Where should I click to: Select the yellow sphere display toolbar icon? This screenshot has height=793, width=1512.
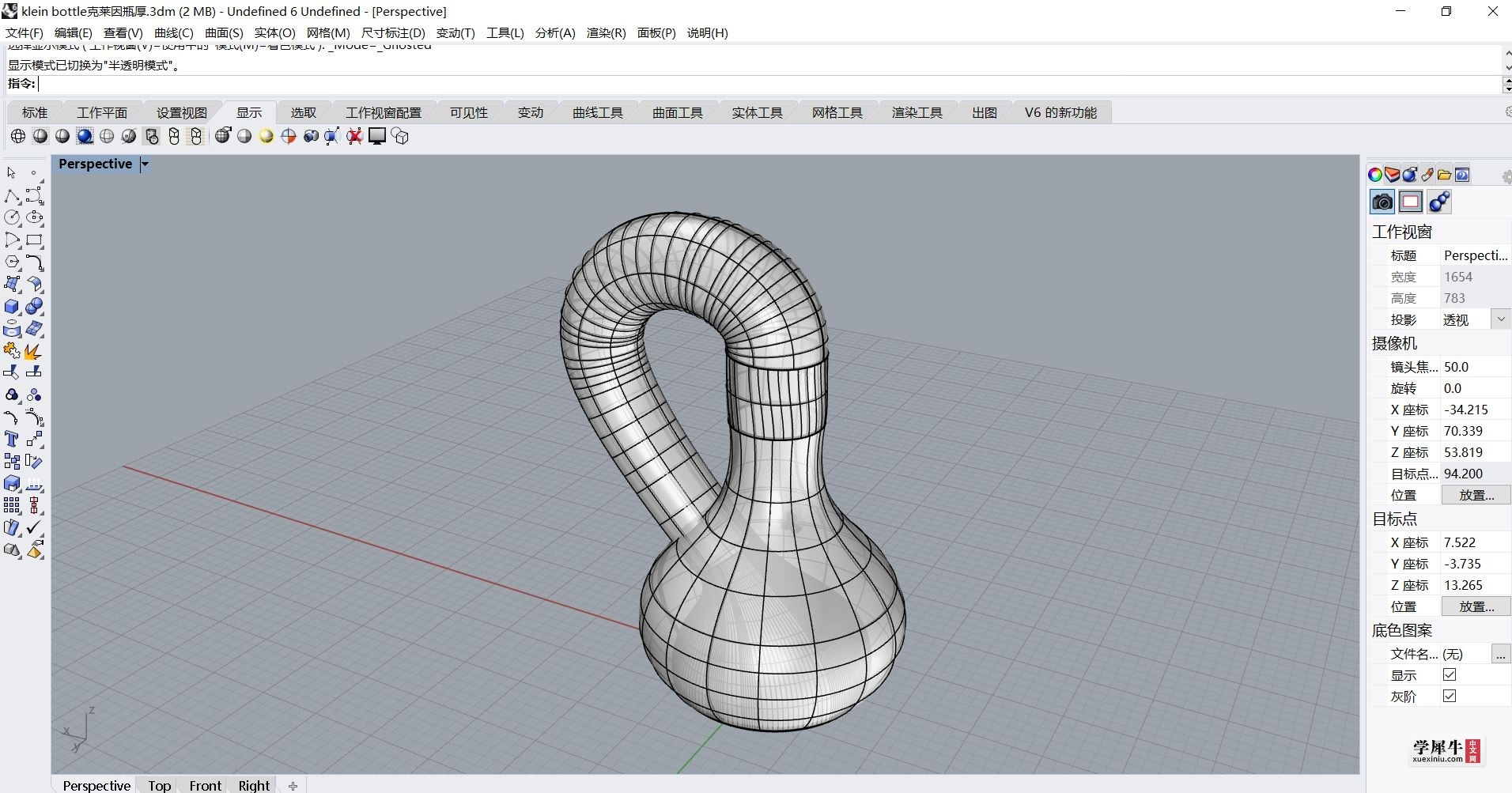pyautogui.click(x=266, y=136)
